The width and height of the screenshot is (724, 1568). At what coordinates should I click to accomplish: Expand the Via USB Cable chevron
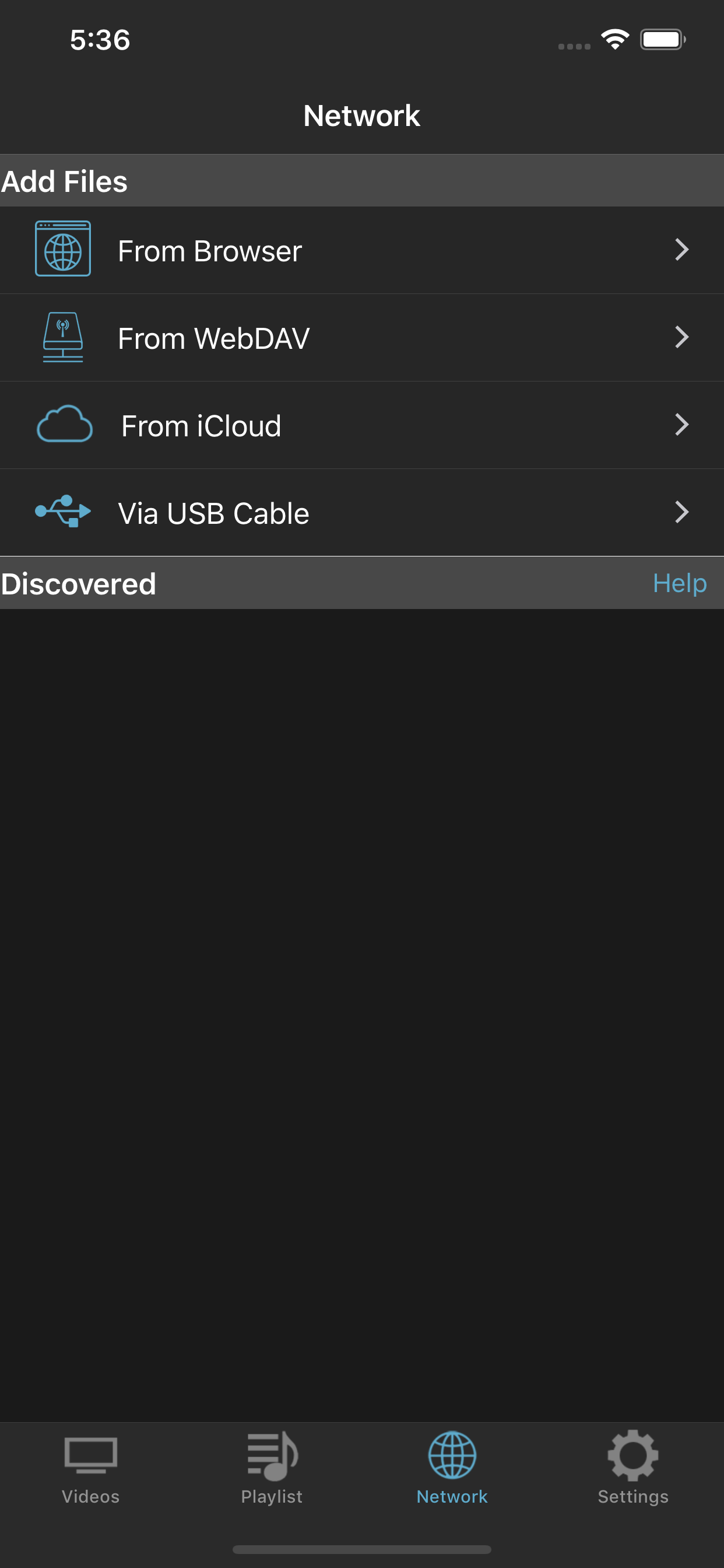681,513
